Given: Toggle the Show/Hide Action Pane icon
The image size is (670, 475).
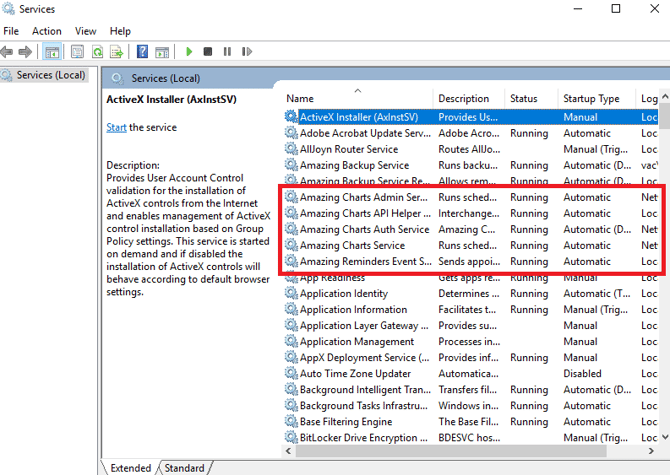Looking at the screenshot, I should coord(162,52).
